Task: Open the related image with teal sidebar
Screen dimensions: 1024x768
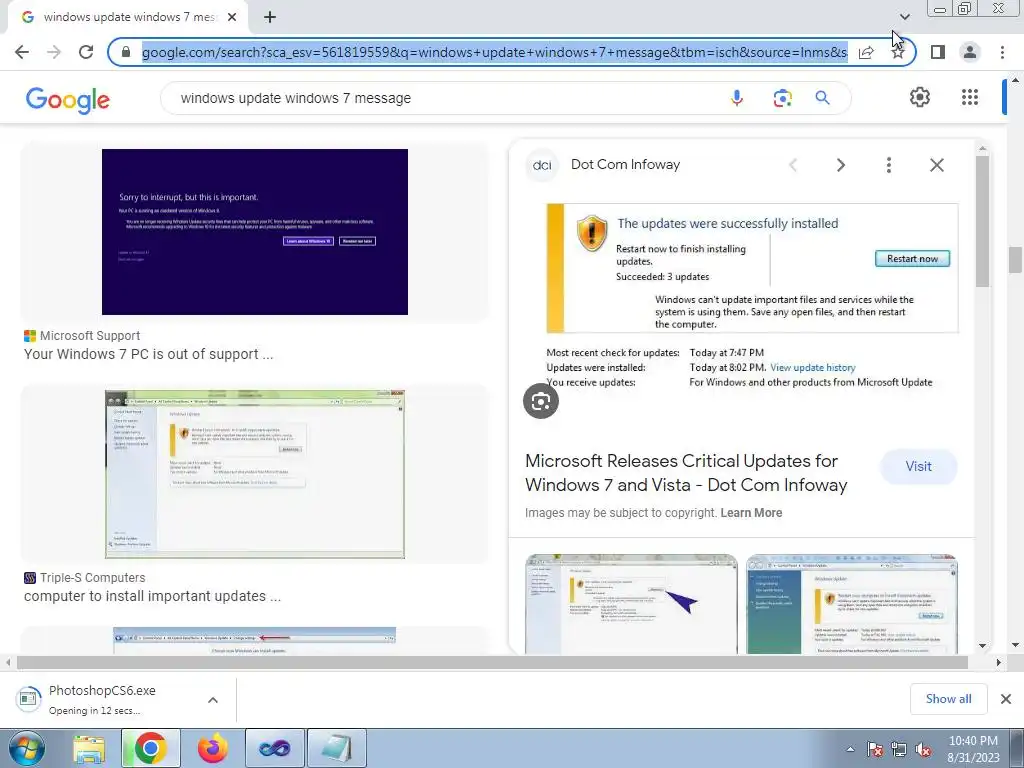Action: [852, 604]
